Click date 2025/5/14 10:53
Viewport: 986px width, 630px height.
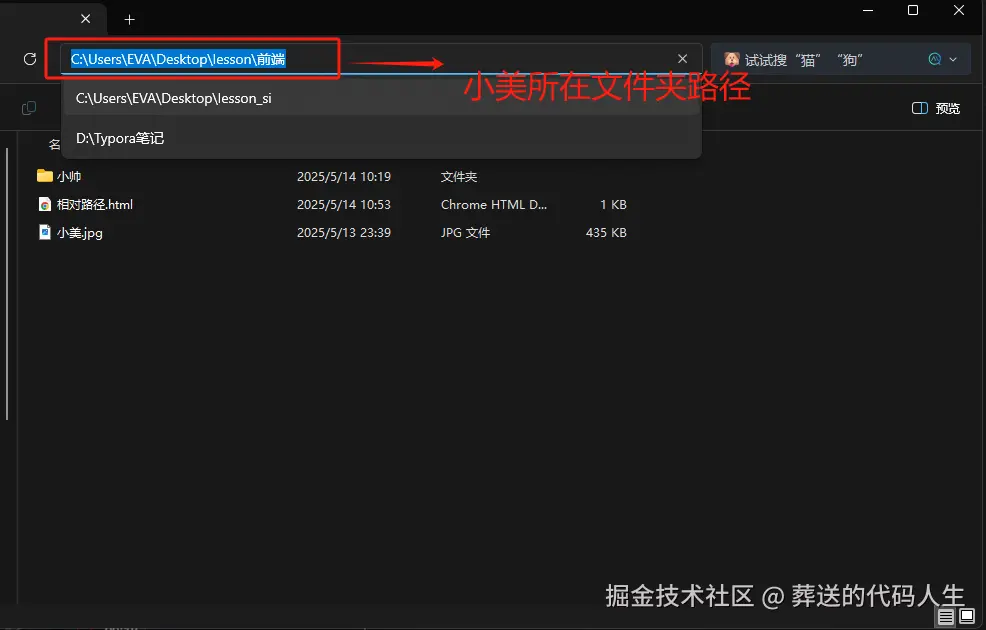(344, 204)
